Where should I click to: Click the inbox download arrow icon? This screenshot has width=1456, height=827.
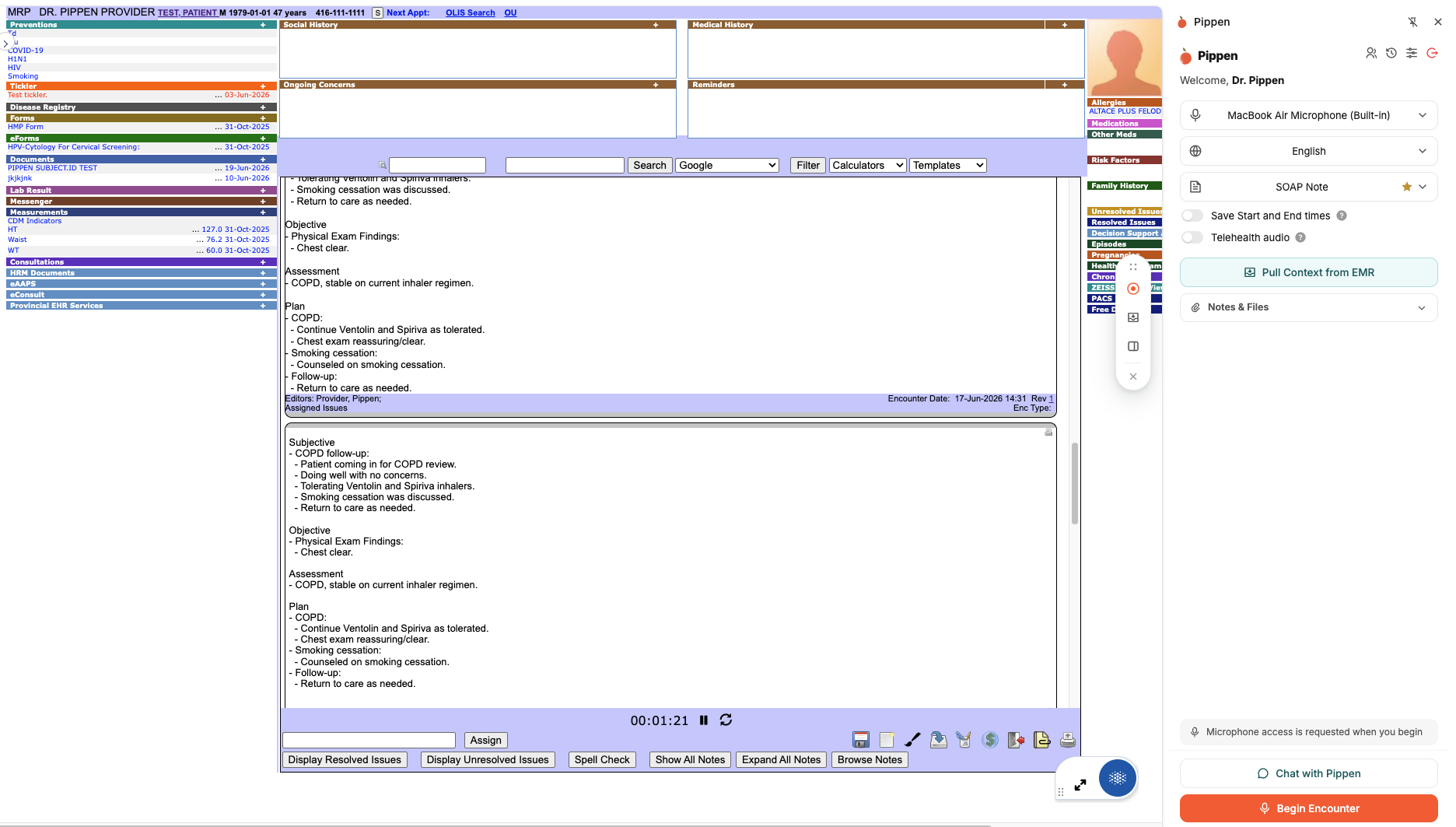(x=939, y=740)
